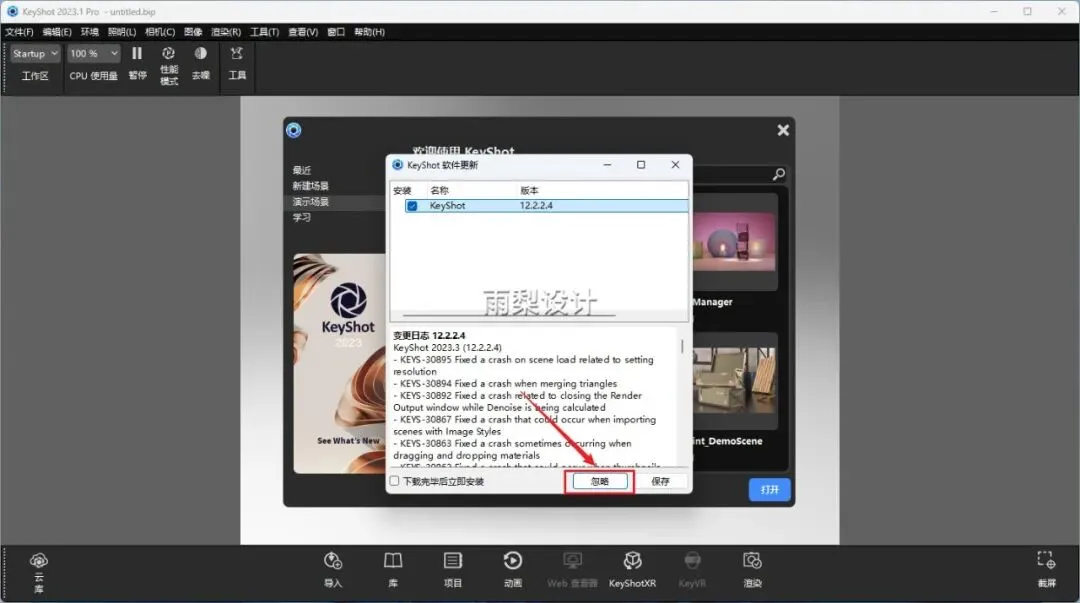This screenshot has width=1080, height=603.
Task: Click the search magnifier in welcome dialog
Action: pyautogui.click(x=778, y=174)
